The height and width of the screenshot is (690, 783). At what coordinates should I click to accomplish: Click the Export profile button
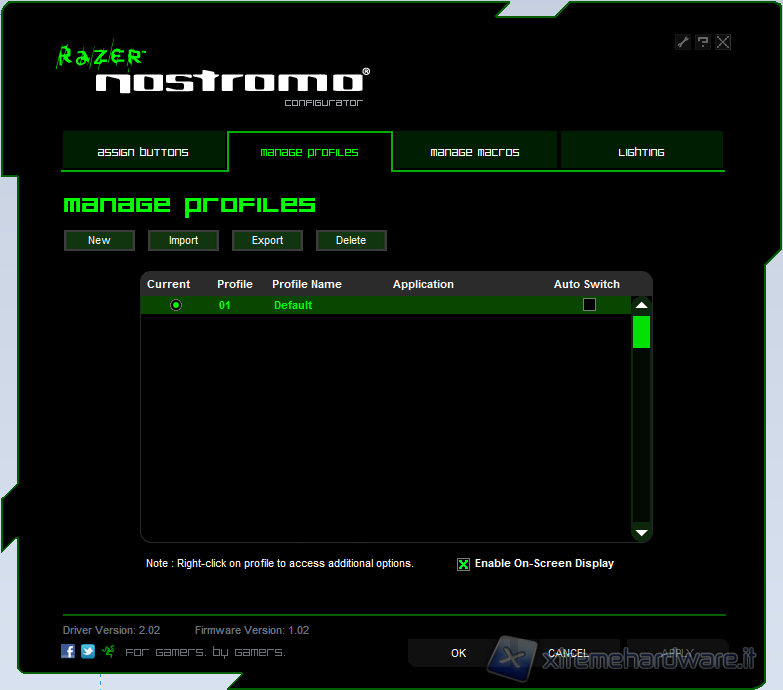tap(267, 240)
